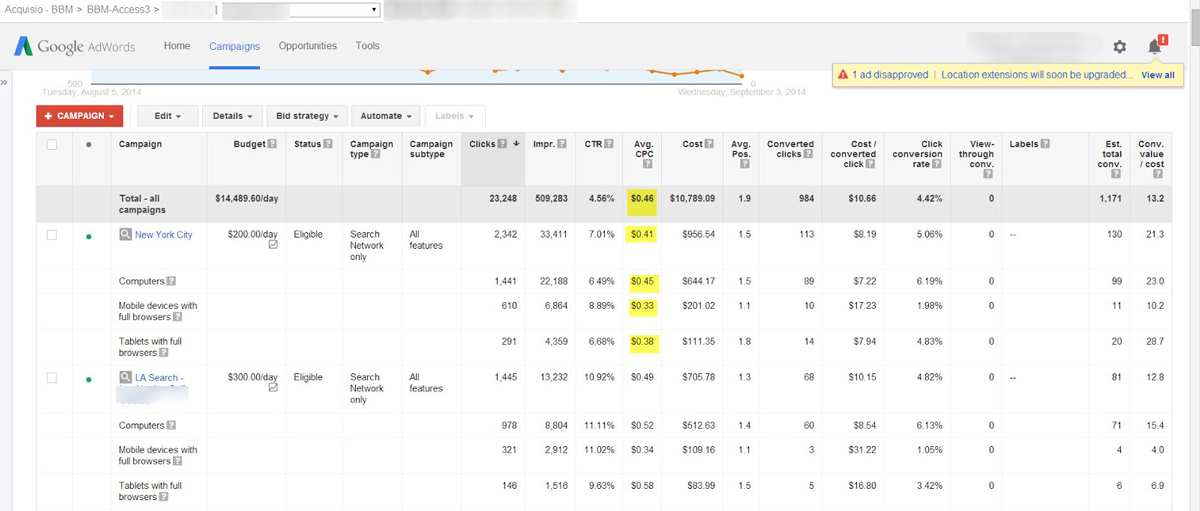Click the budget edit icon for New York City
1200x511 pixels.
(x=273, y=246)
